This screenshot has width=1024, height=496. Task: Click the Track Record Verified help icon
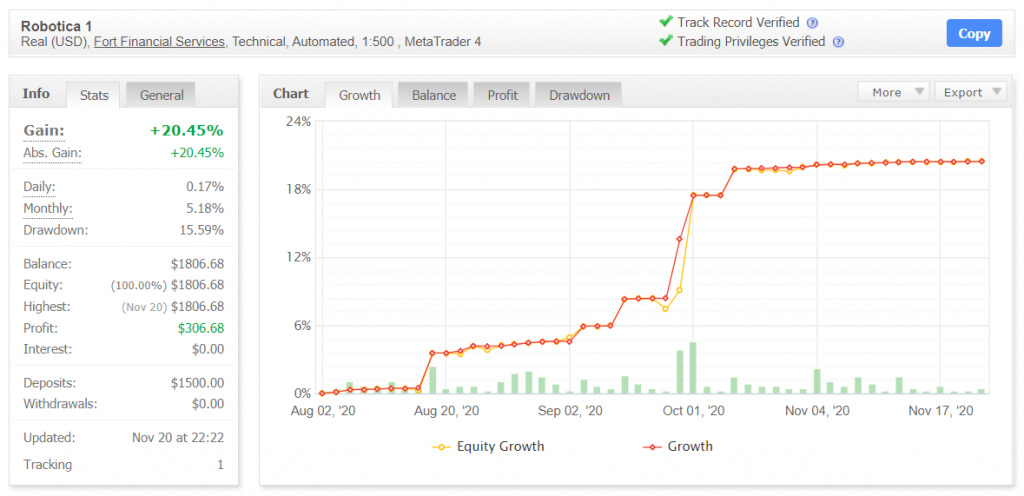pyautogui.click(x=812, y=23)
